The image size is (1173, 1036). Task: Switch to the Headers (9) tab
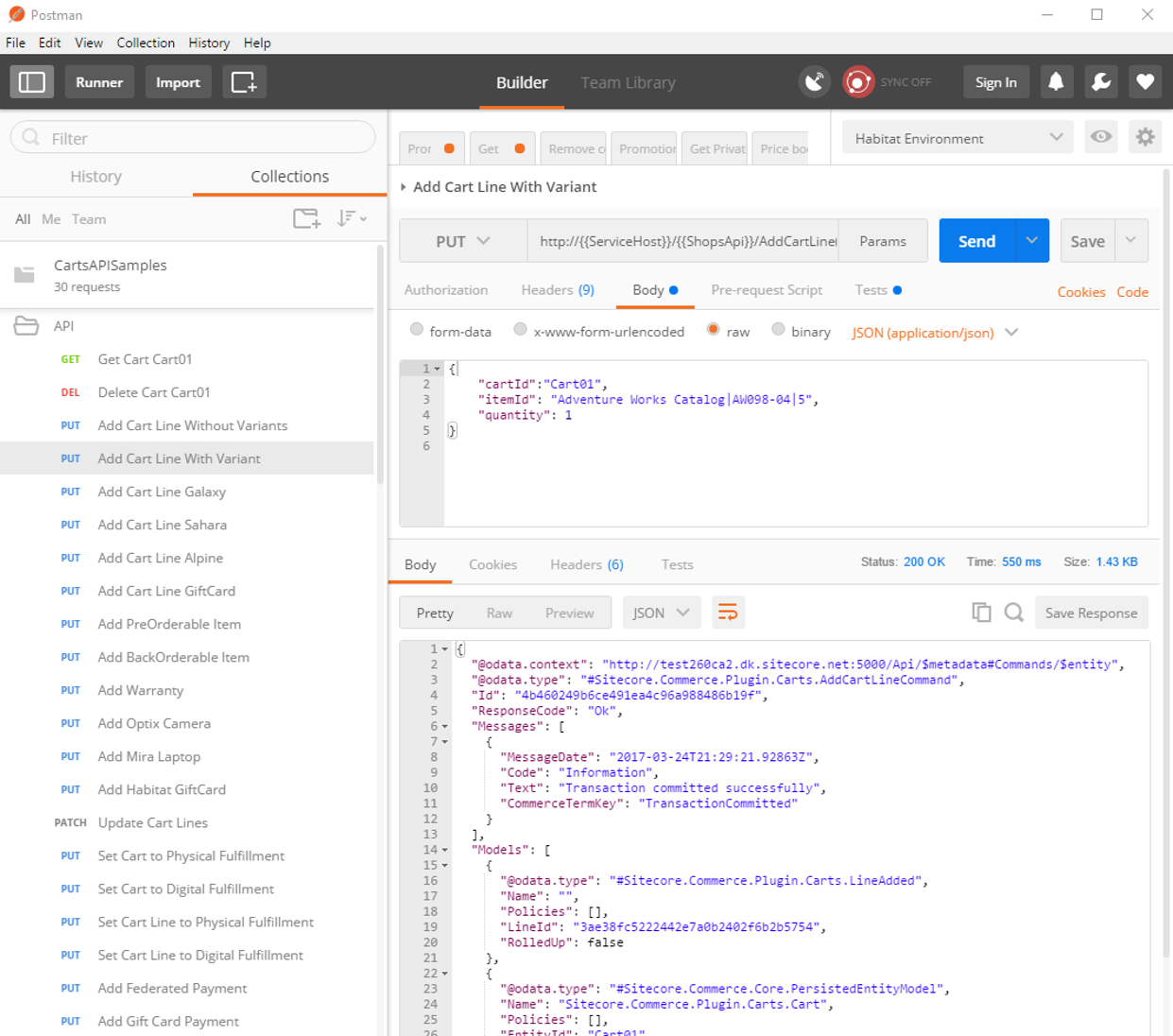[x=558, y=290]
